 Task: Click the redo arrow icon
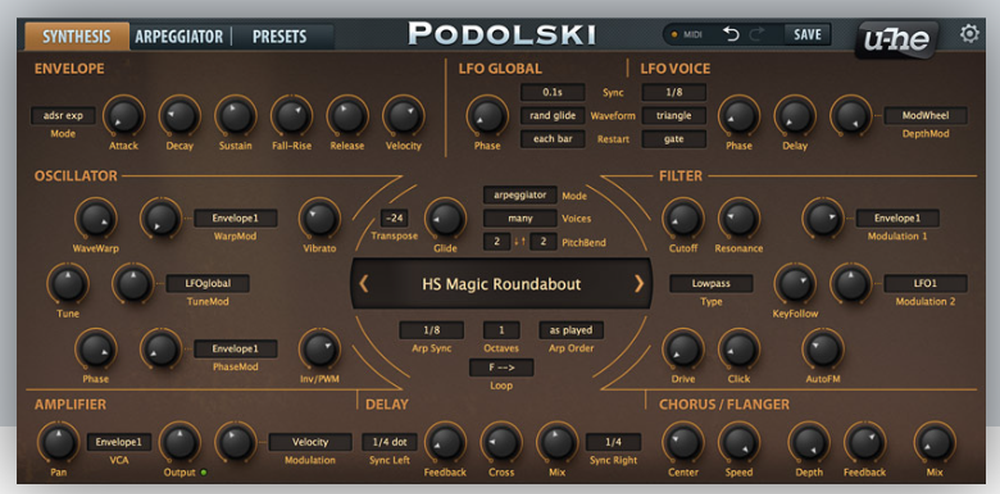[x=757, y=34]
